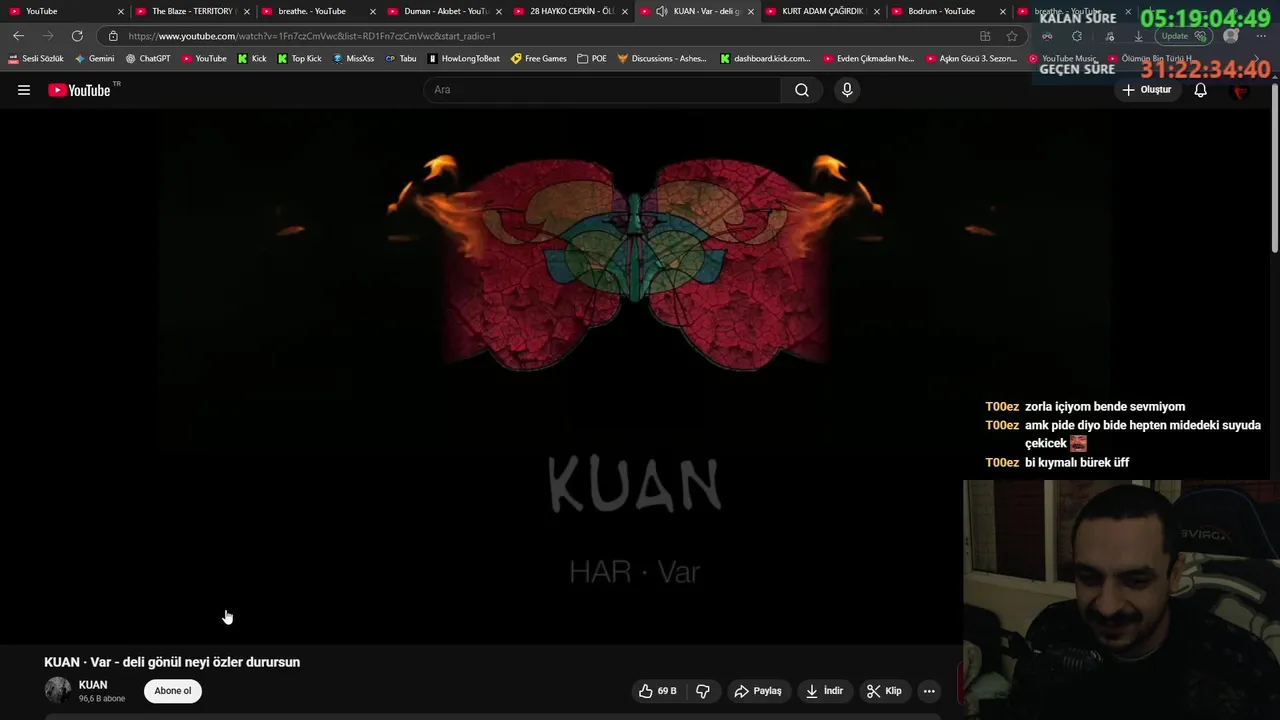Mute the KUAN tab via its speaker icon
The height and width of the screenshot is (720, 1280).
(x=661, y=11)
